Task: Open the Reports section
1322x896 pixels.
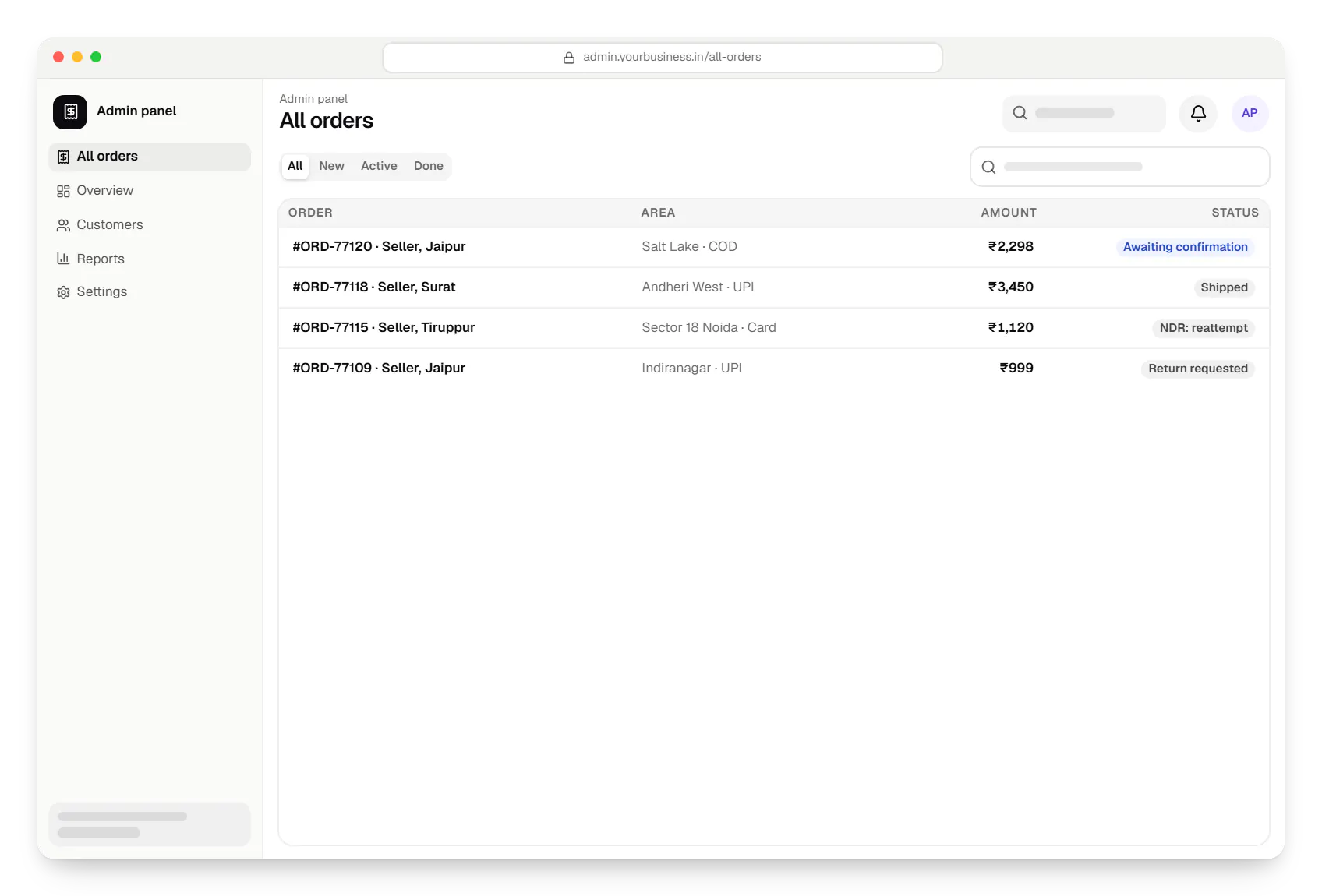Action: [x=150, y=259]
